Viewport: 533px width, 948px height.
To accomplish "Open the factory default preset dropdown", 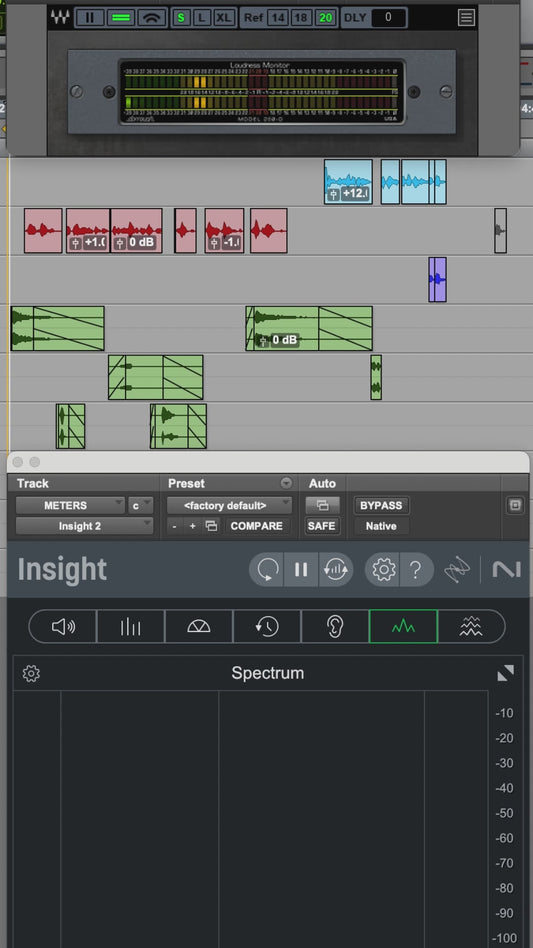I will click(229, 505).
